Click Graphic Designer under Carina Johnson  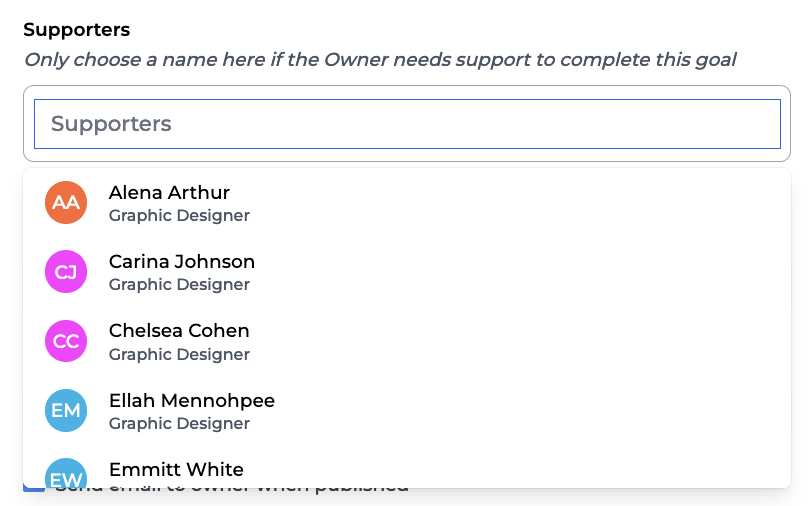point(179,284)
